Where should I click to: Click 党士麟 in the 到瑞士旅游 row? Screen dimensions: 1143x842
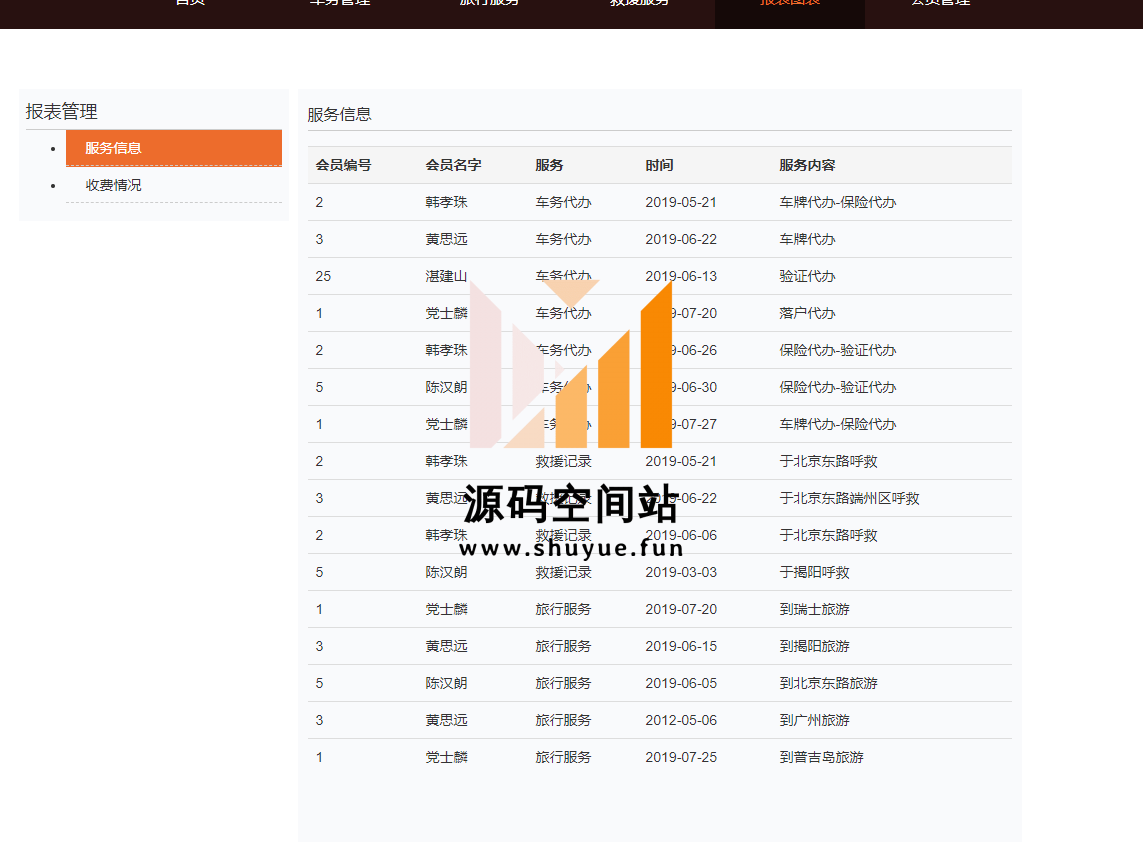click(446, 609)
